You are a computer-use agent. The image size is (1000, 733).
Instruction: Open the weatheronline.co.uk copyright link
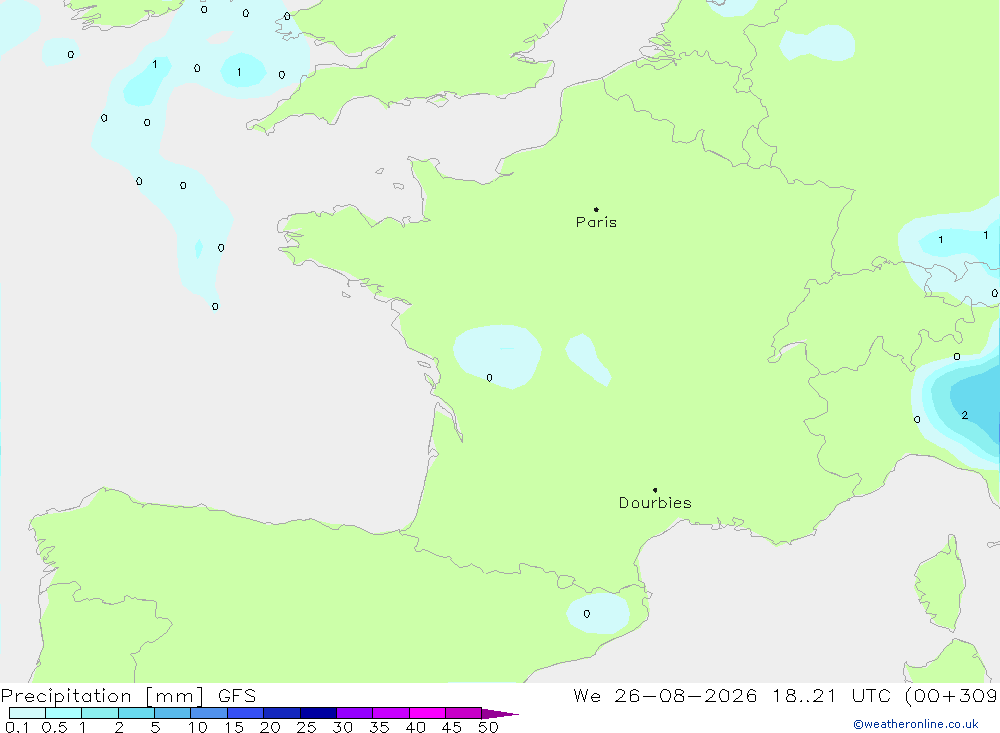pos(916,724)
